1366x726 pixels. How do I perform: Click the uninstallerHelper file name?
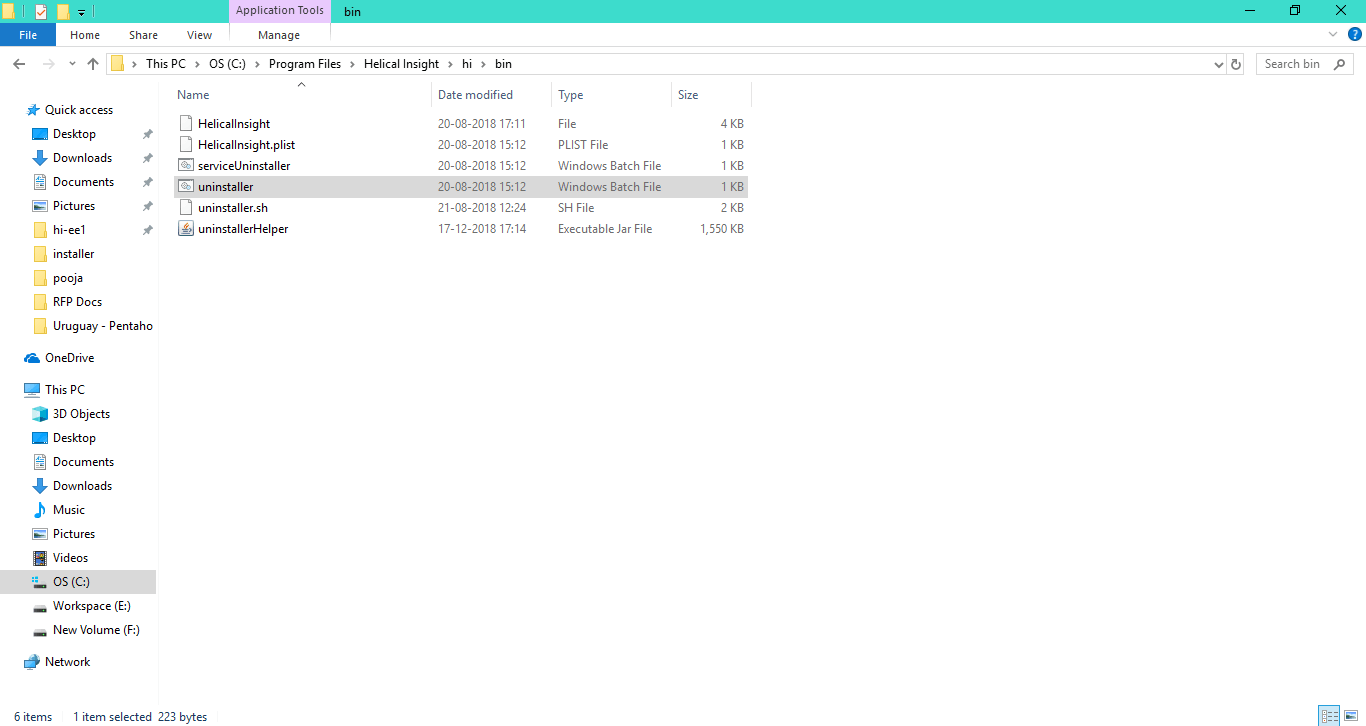tap(243, 229)
